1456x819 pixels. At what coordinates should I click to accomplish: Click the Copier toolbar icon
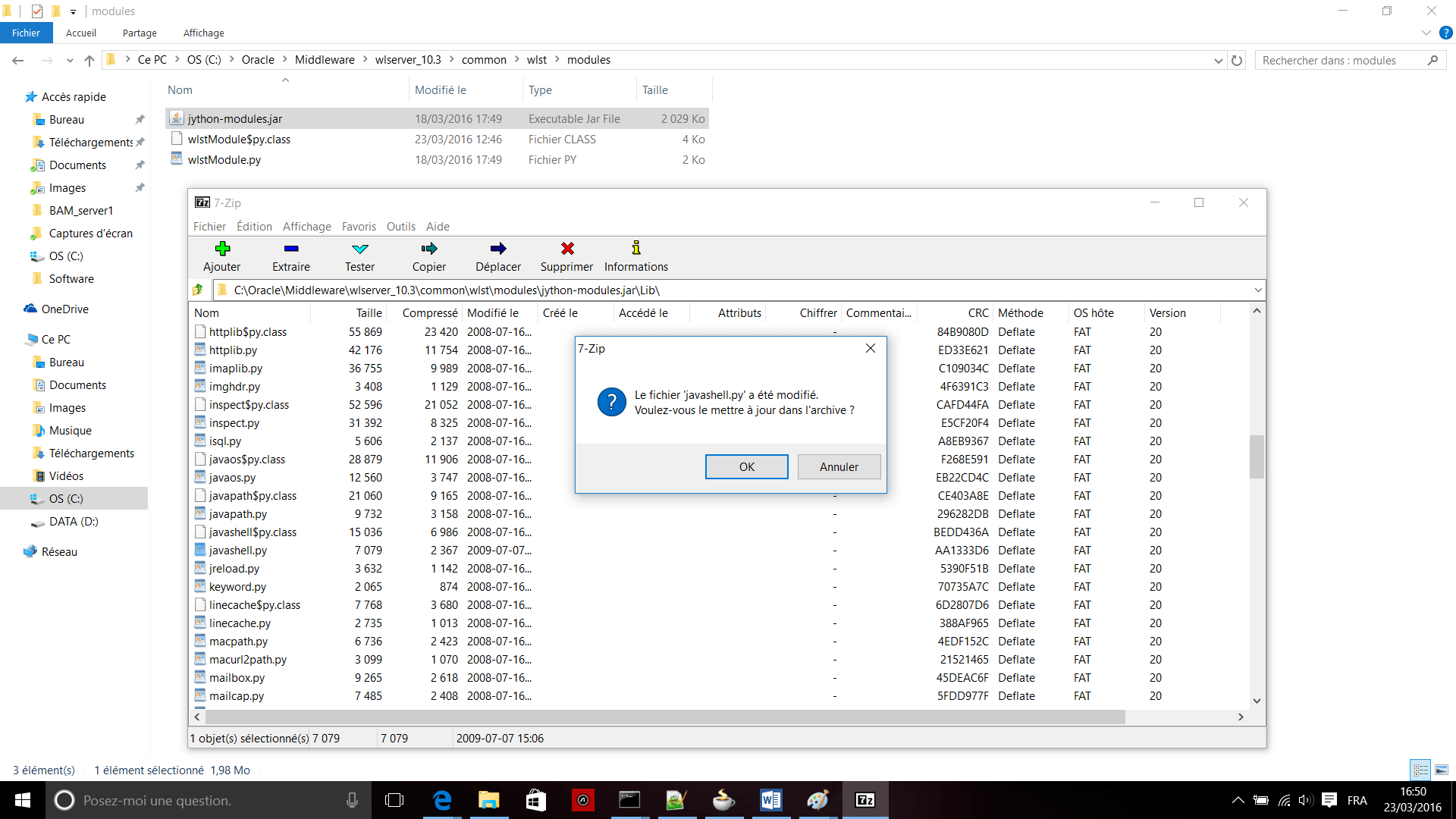(429, 249)
